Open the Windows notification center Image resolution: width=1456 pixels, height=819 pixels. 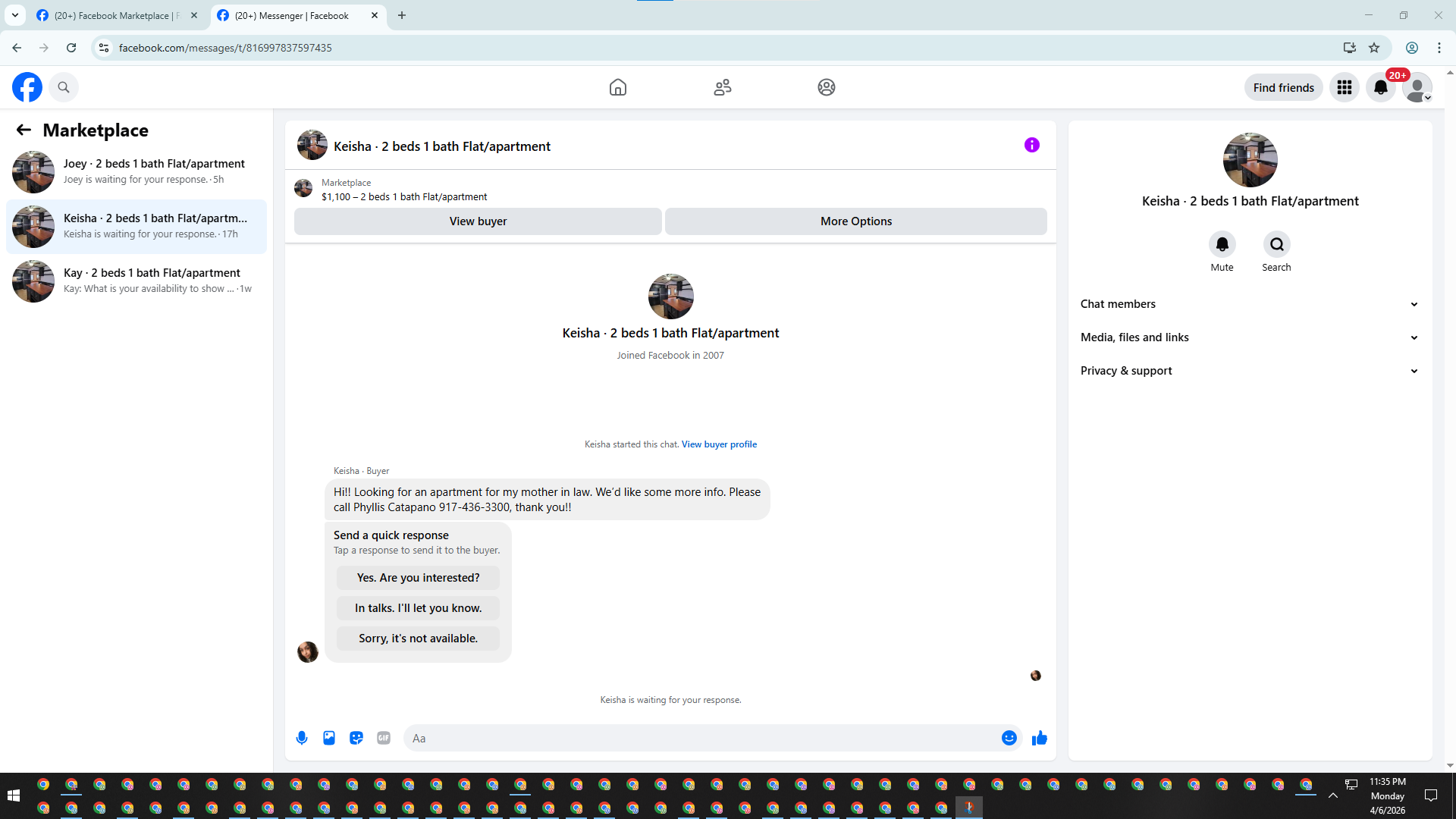(x=1431, y=795)
